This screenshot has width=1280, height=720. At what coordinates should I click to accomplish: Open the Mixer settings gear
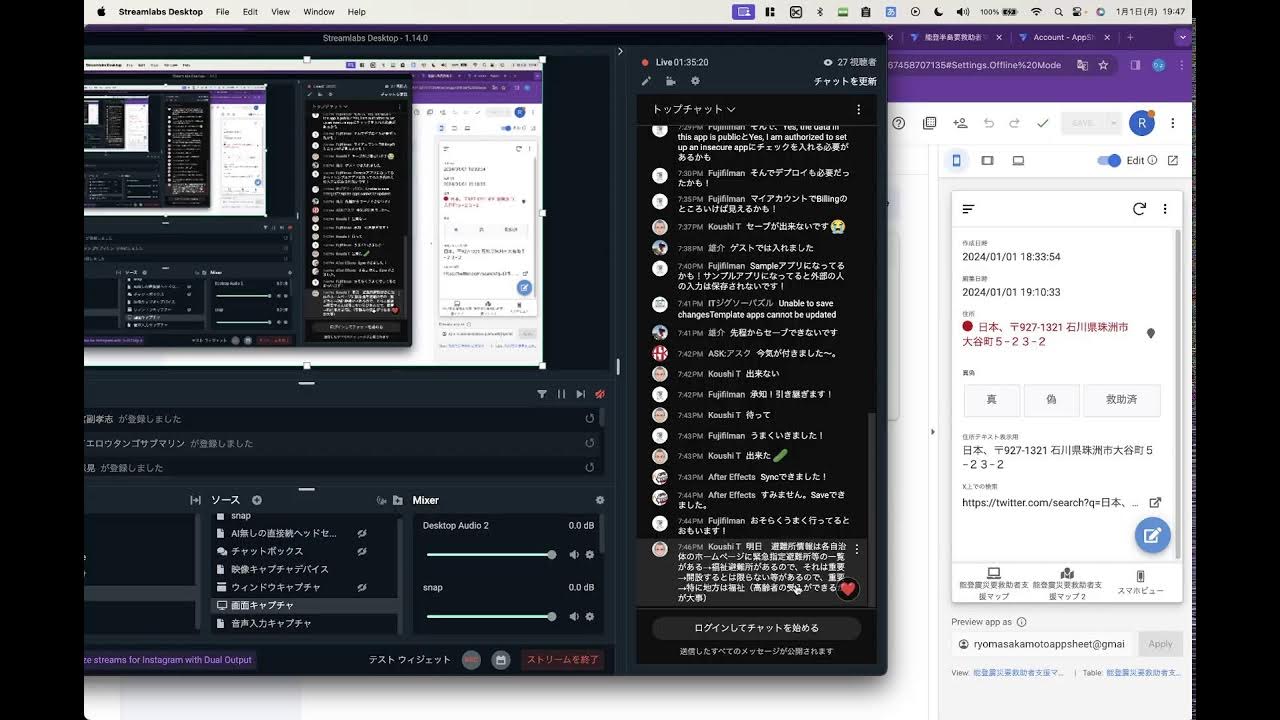click(x=599, y=499)
